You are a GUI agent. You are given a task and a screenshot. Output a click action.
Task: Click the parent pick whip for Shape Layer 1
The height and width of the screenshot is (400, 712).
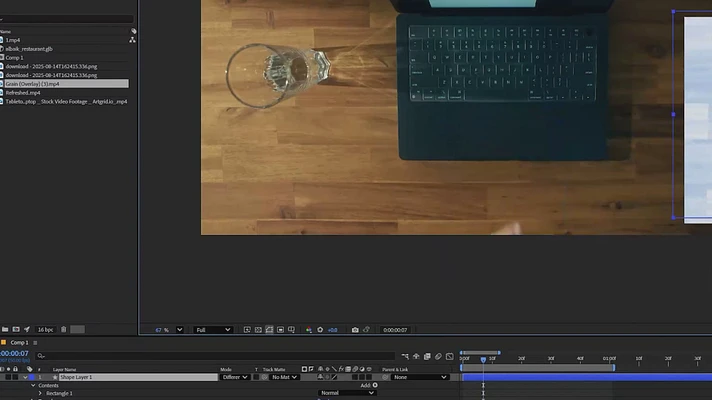tap(385, 377)
